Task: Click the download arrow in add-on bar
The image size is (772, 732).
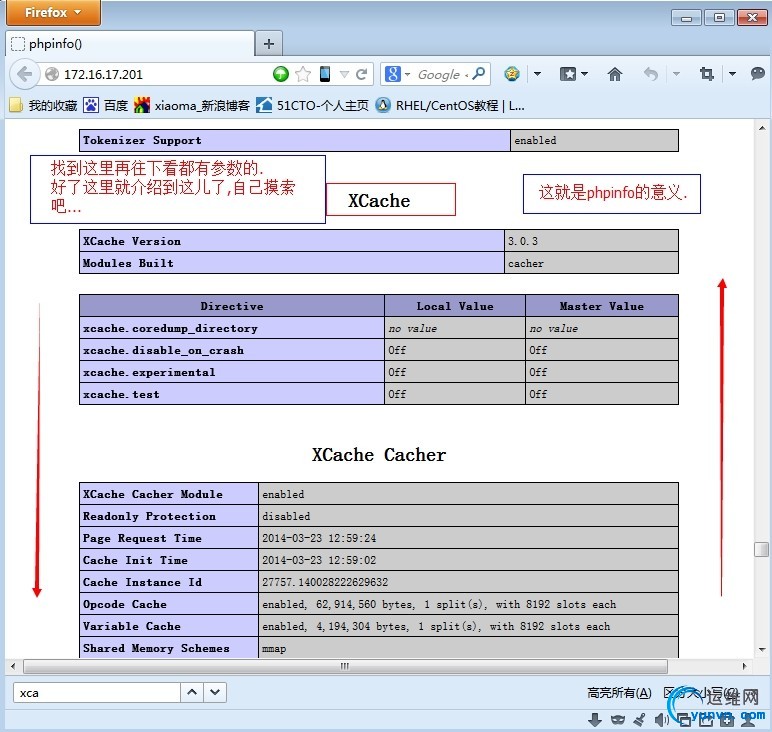Action: tap(594, 719)
